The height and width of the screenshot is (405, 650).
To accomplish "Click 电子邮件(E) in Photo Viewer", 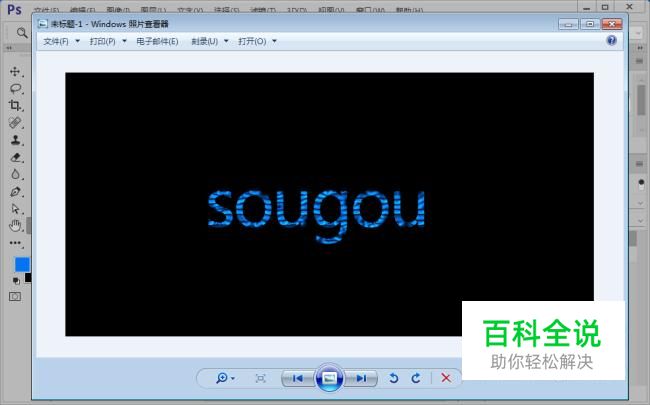I will click(x=157, y=41).
